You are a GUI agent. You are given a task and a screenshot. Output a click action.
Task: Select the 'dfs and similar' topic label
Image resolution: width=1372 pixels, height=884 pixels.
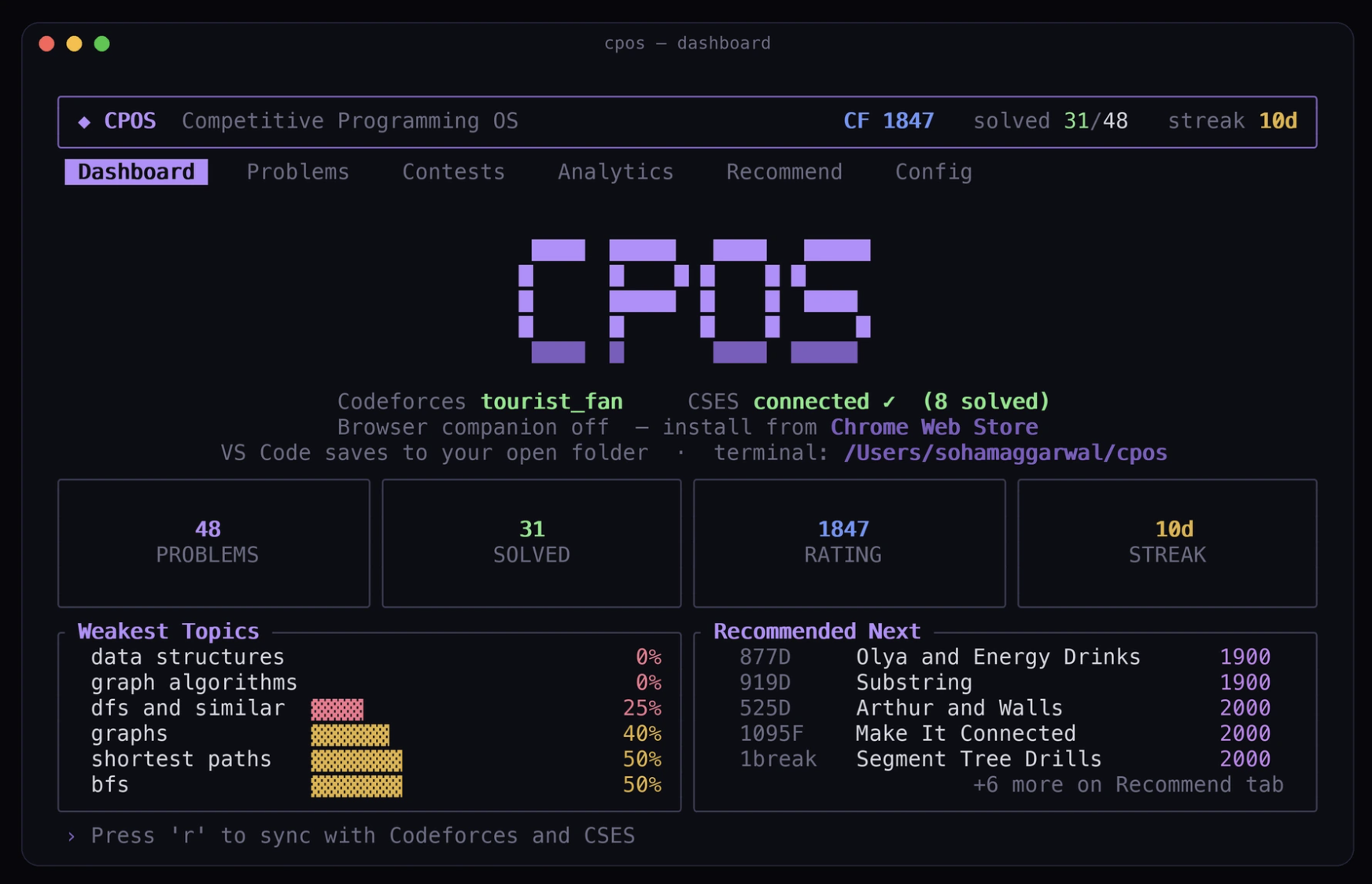(188, 709)
